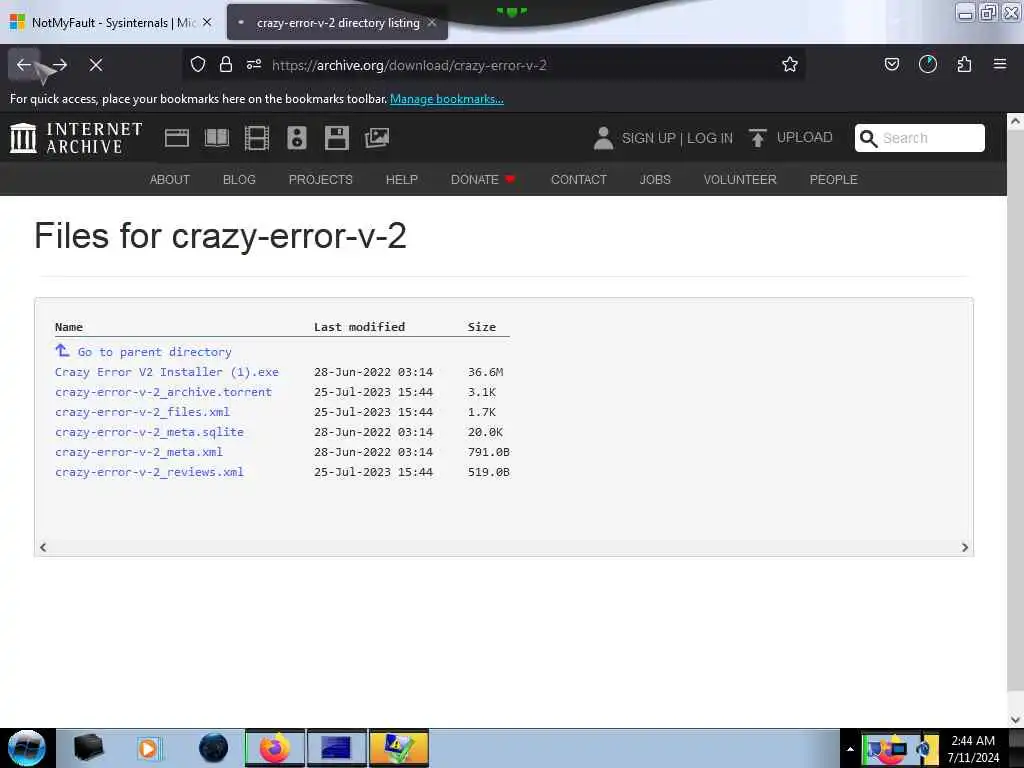Open the ABOUT nav item
Image resolution: width=1024 pixels, height=768 pixels.
coord(170,180)
